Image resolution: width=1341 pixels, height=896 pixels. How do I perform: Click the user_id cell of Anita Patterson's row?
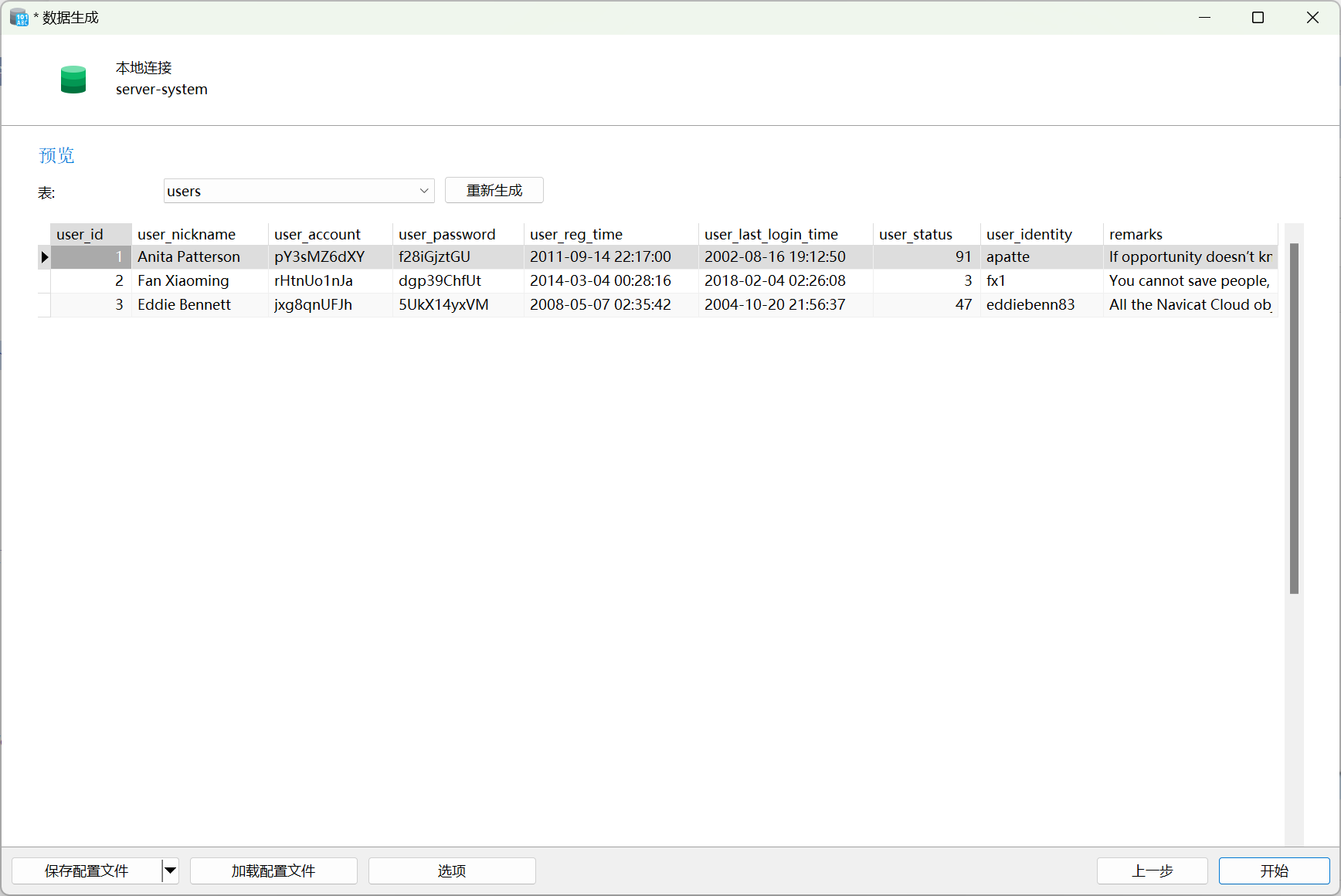tap(91, 257)
